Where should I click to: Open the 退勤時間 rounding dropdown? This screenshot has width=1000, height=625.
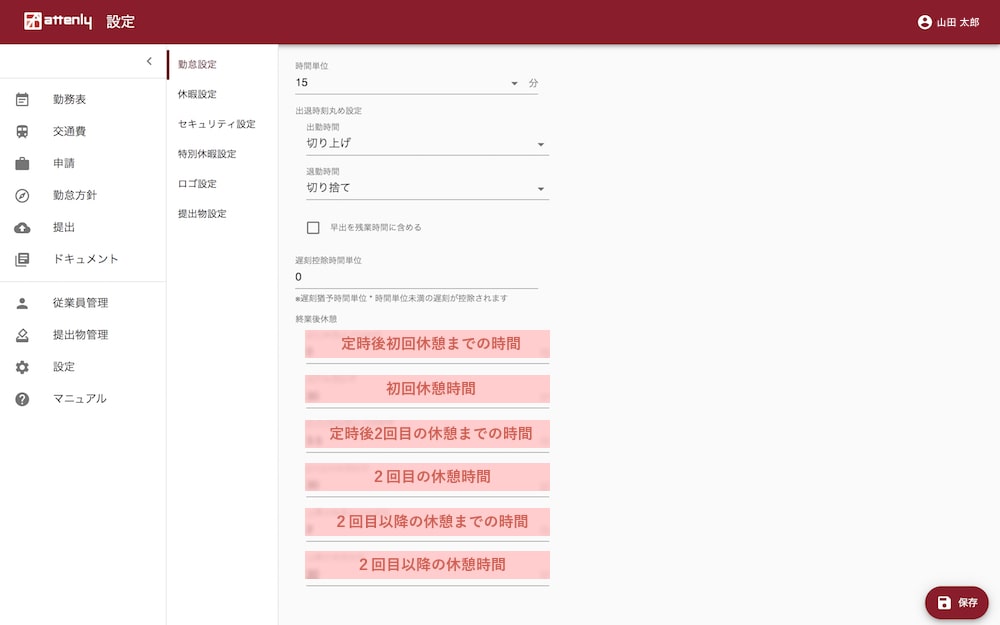(x=427, y=188)
